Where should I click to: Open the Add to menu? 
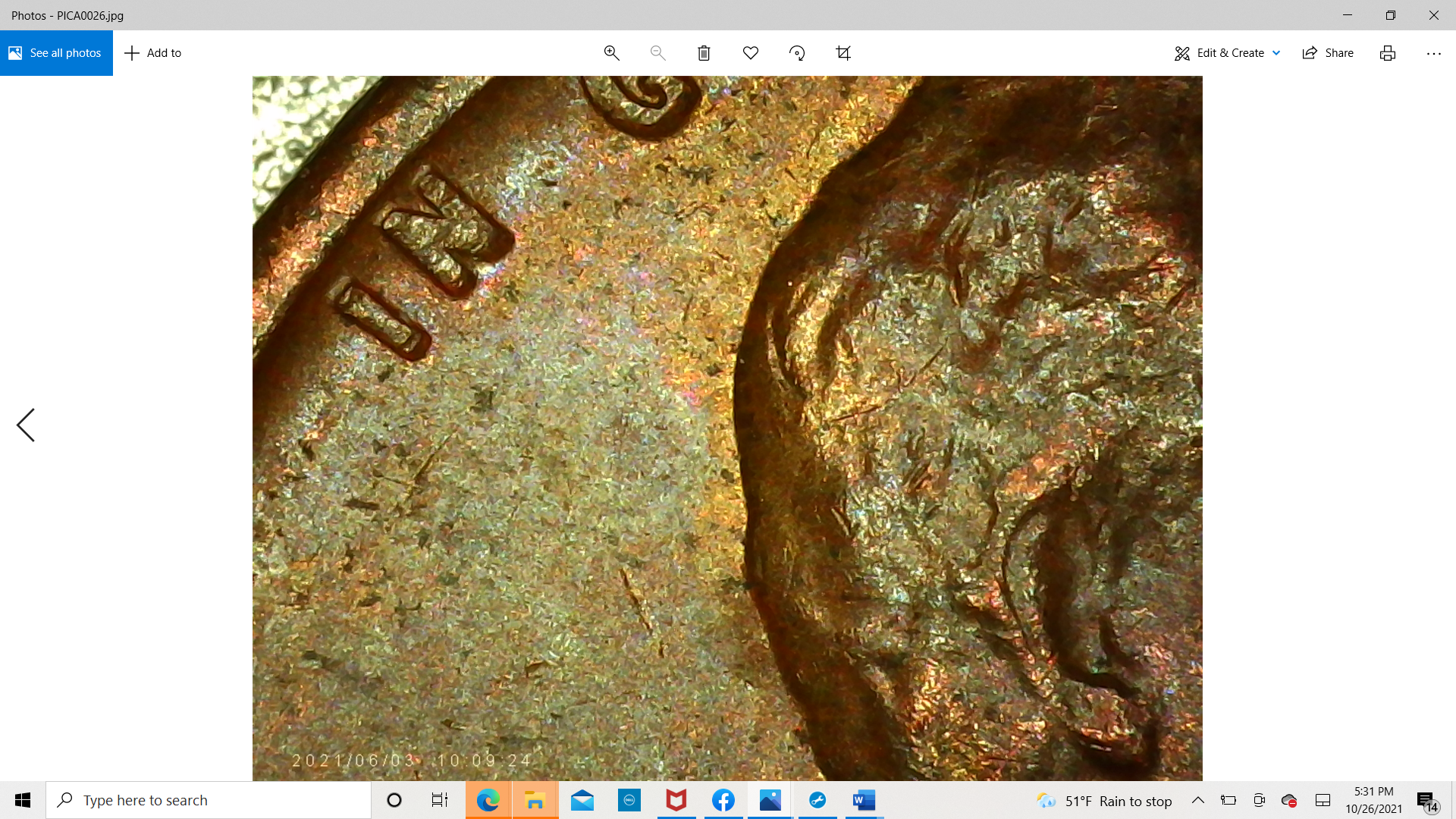coord(153,53)
